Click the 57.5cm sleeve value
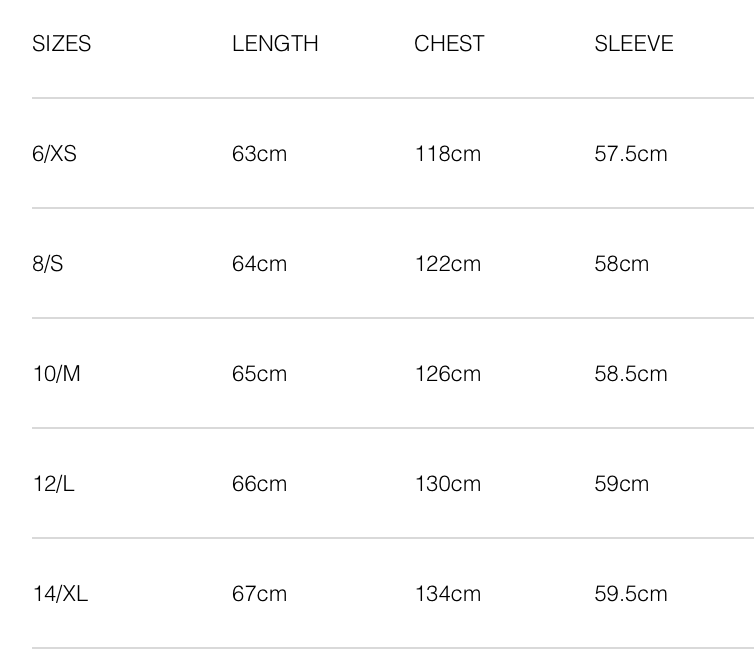 tap(631, 154)
